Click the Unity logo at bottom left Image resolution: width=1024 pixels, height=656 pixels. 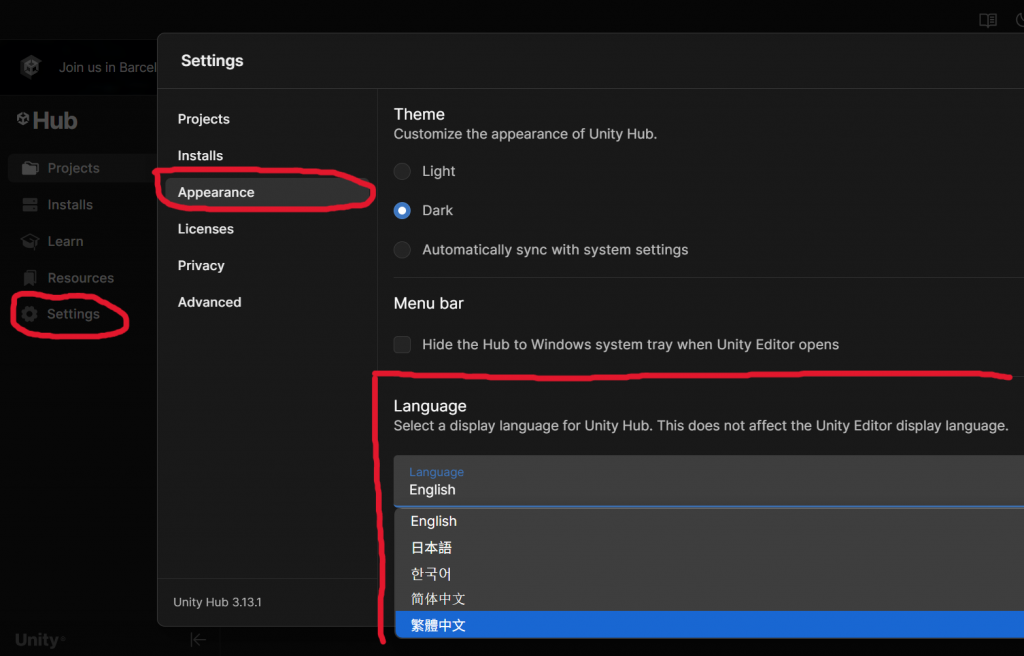click(39, 640)
